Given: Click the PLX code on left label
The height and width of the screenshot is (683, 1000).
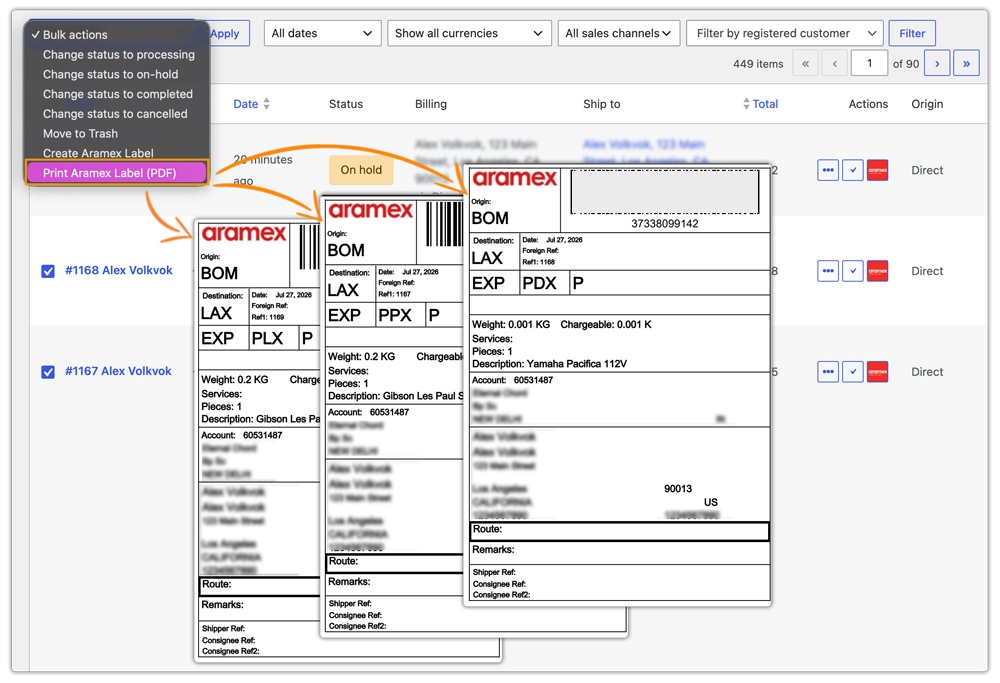Looking at the screenshot, I should [x=267, y=338].
